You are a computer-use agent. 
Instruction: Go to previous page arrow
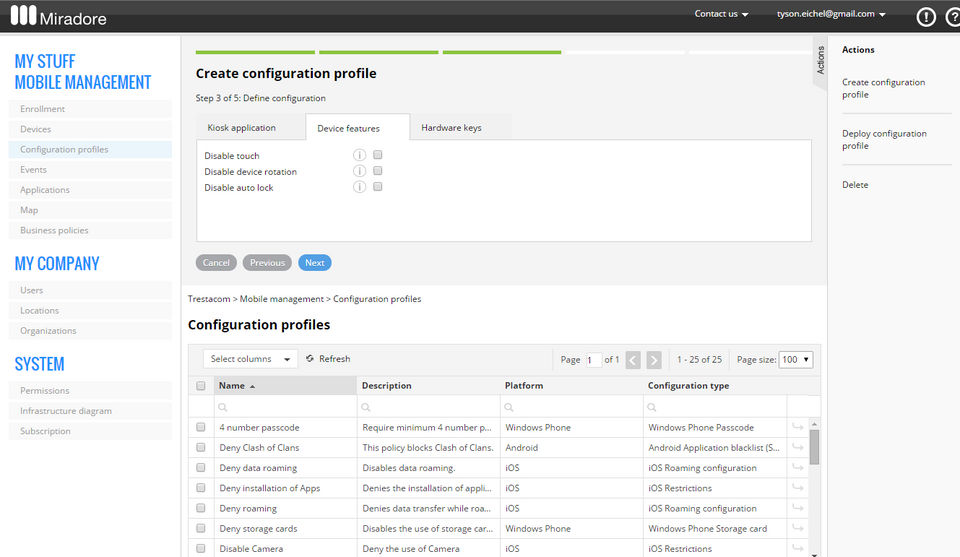pos(633,360)
